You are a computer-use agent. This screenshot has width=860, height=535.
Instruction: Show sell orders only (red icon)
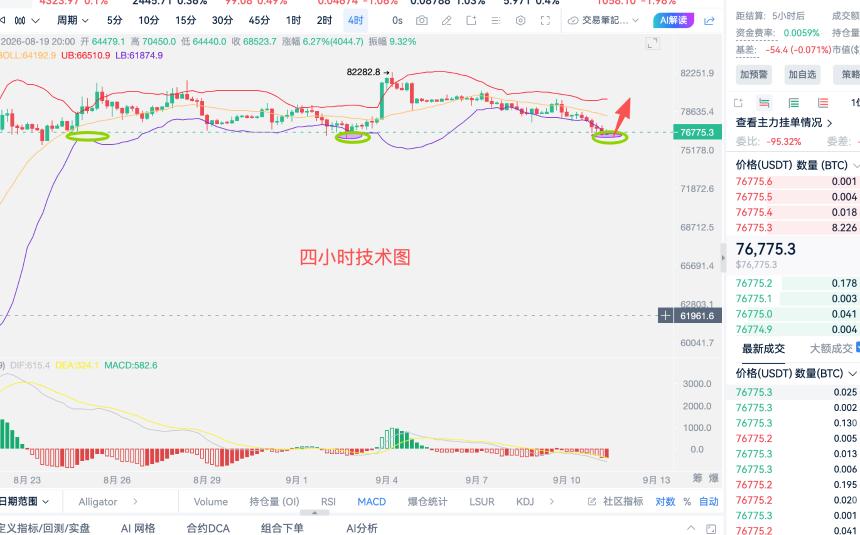(x=823, y=103)
